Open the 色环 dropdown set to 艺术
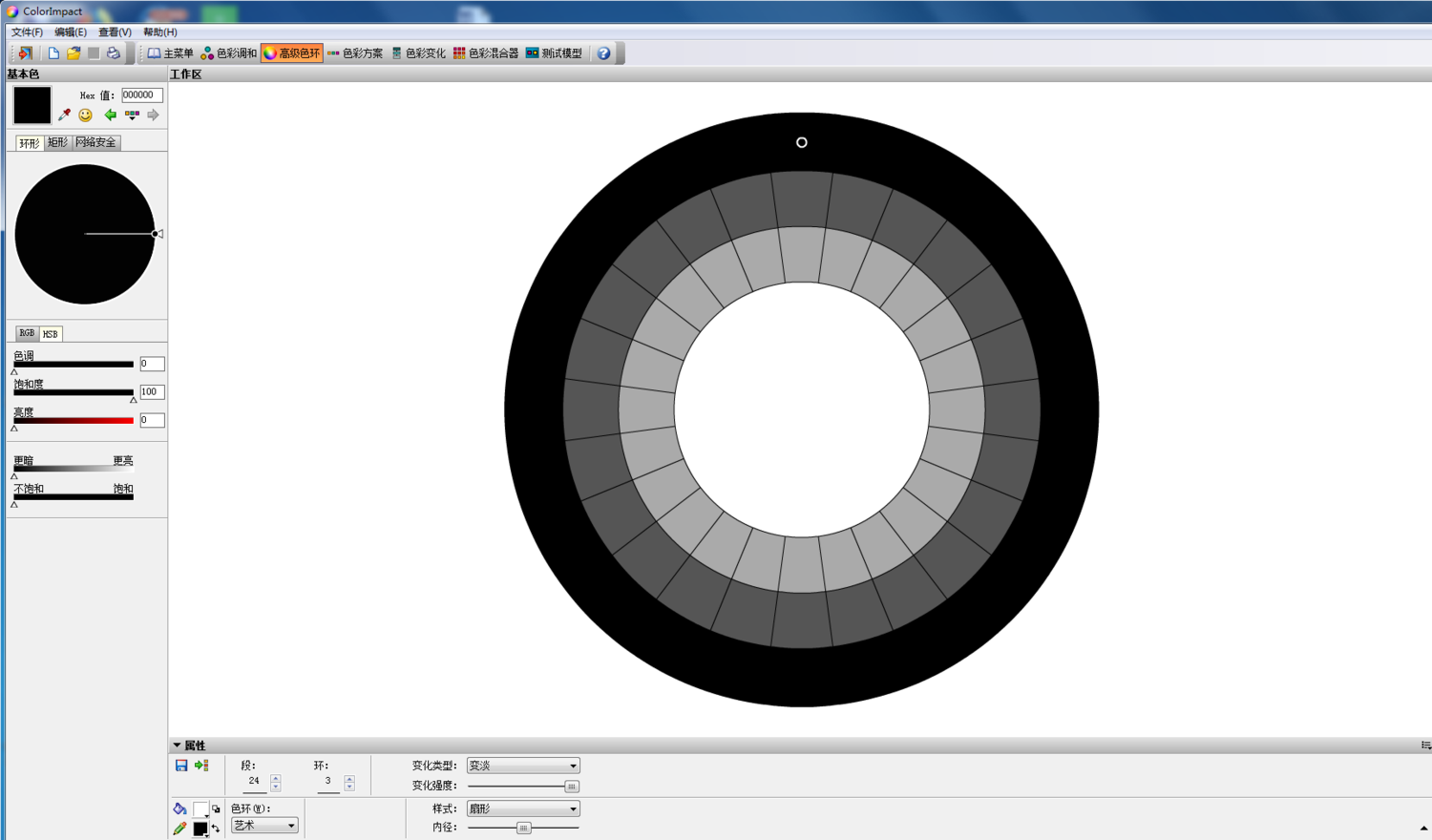Viewport: 1432px width, 840px height. click(264, 826)
